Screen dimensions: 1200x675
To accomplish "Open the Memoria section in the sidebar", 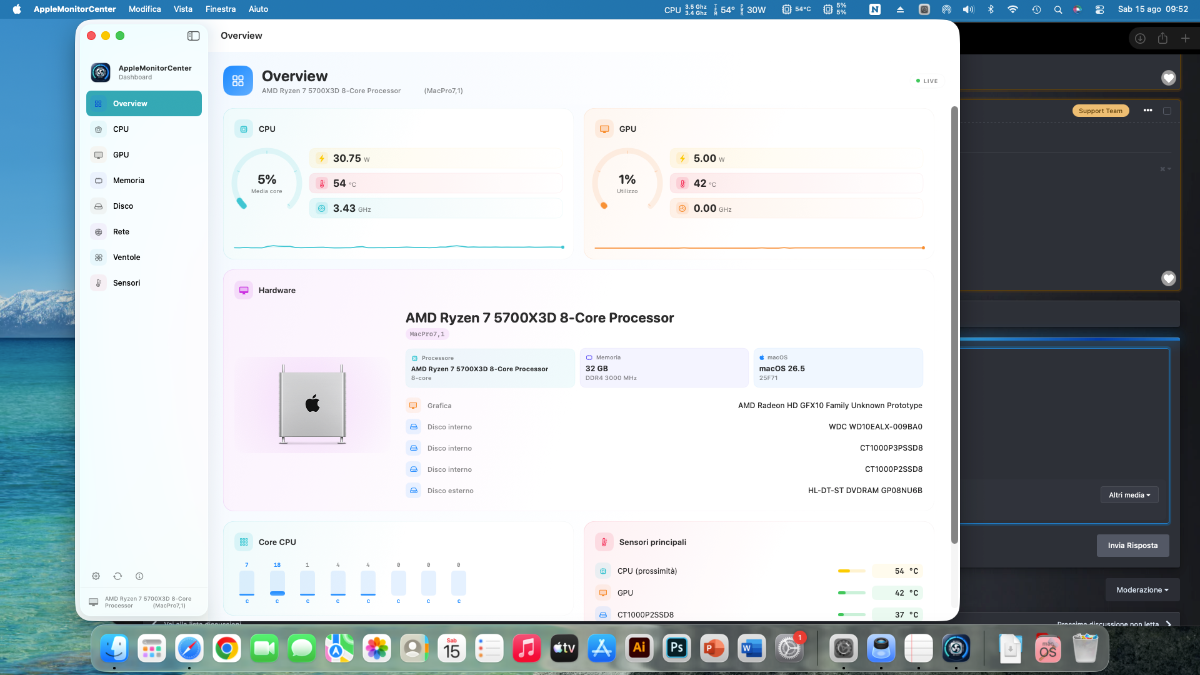I will pos(144,180).
